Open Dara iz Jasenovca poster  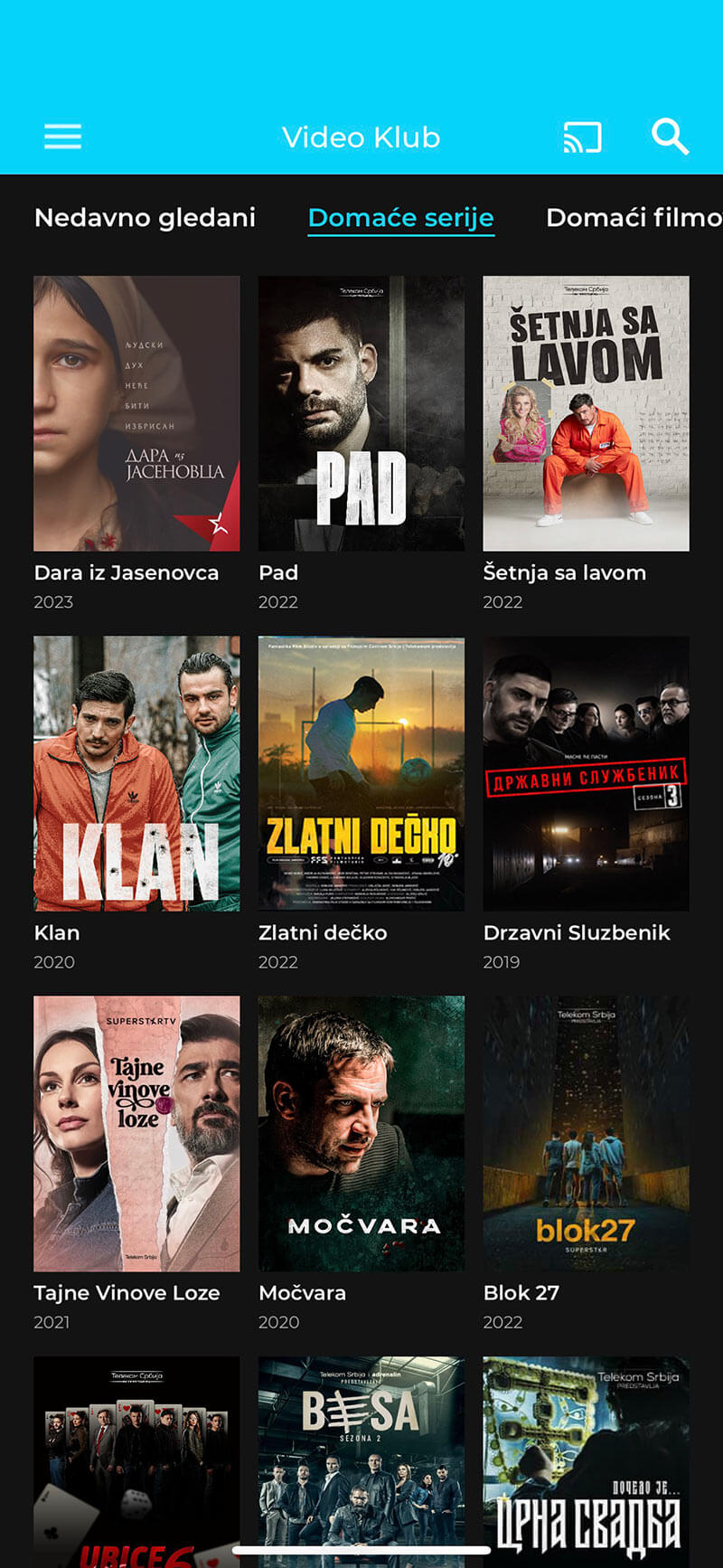tap(136, 413)
